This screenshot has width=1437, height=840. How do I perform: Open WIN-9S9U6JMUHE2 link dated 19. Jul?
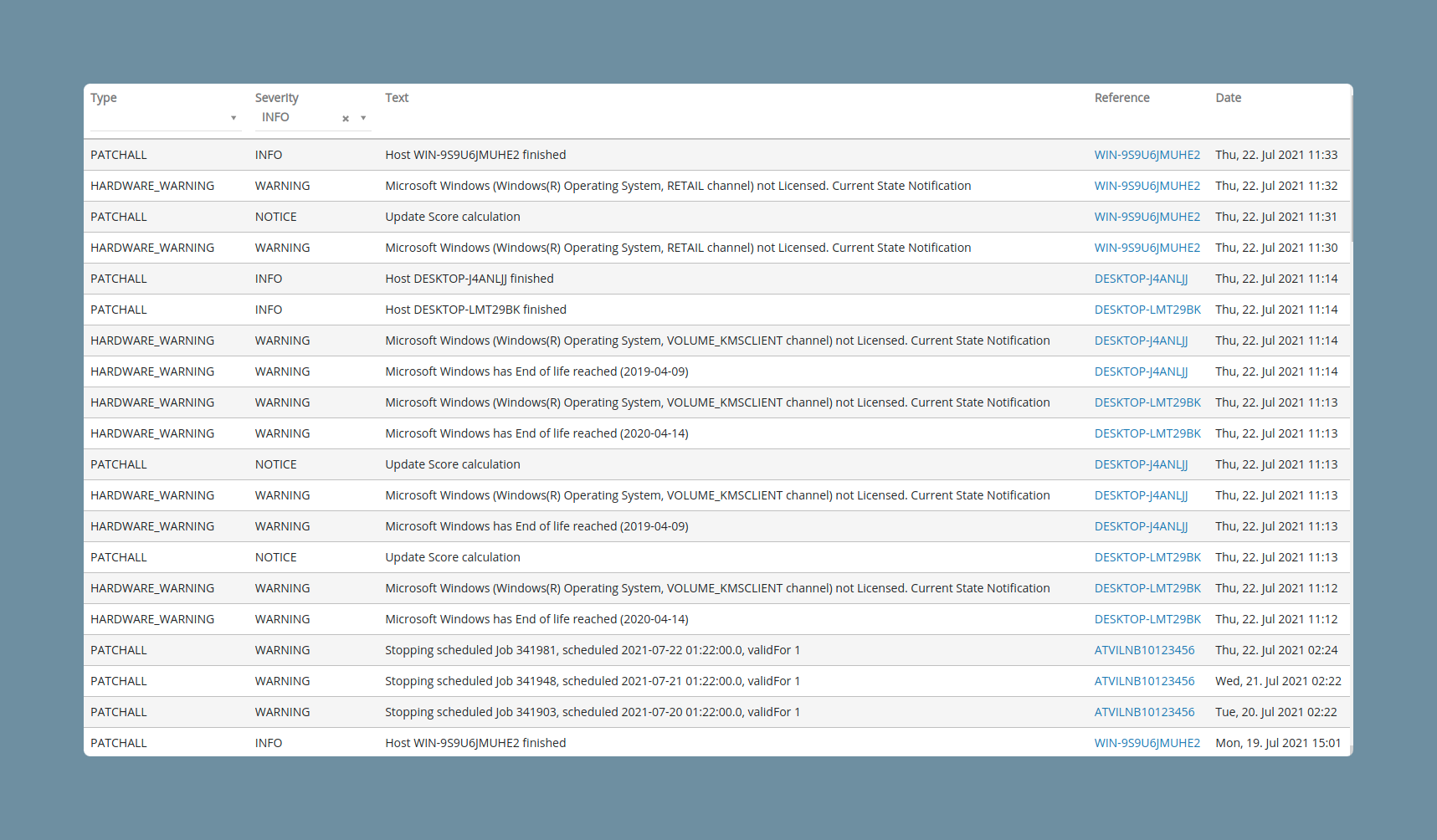(1147, 743)
